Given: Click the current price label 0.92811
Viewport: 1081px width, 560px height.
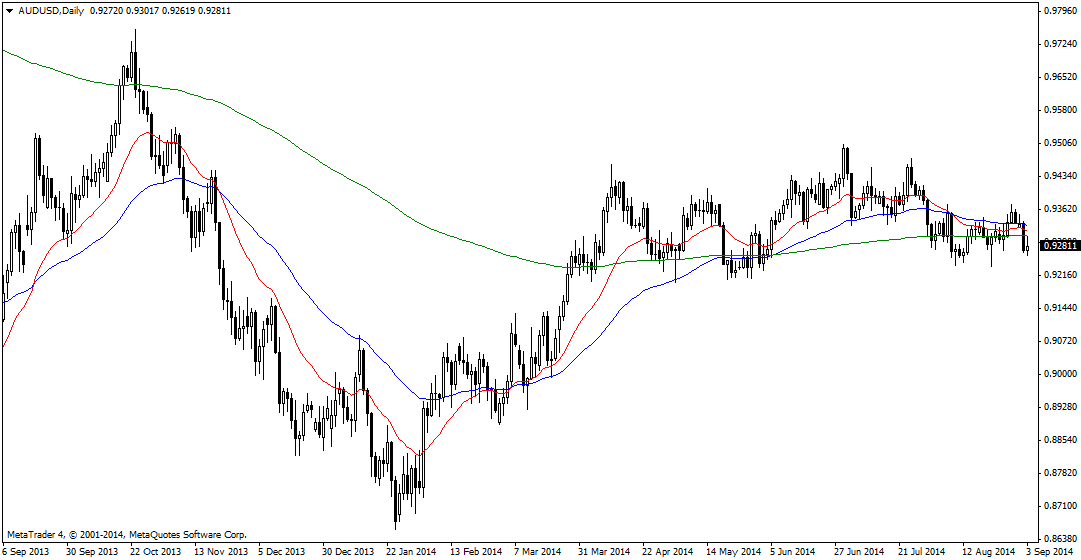Looking at the screenshot, I should 1056,244.
